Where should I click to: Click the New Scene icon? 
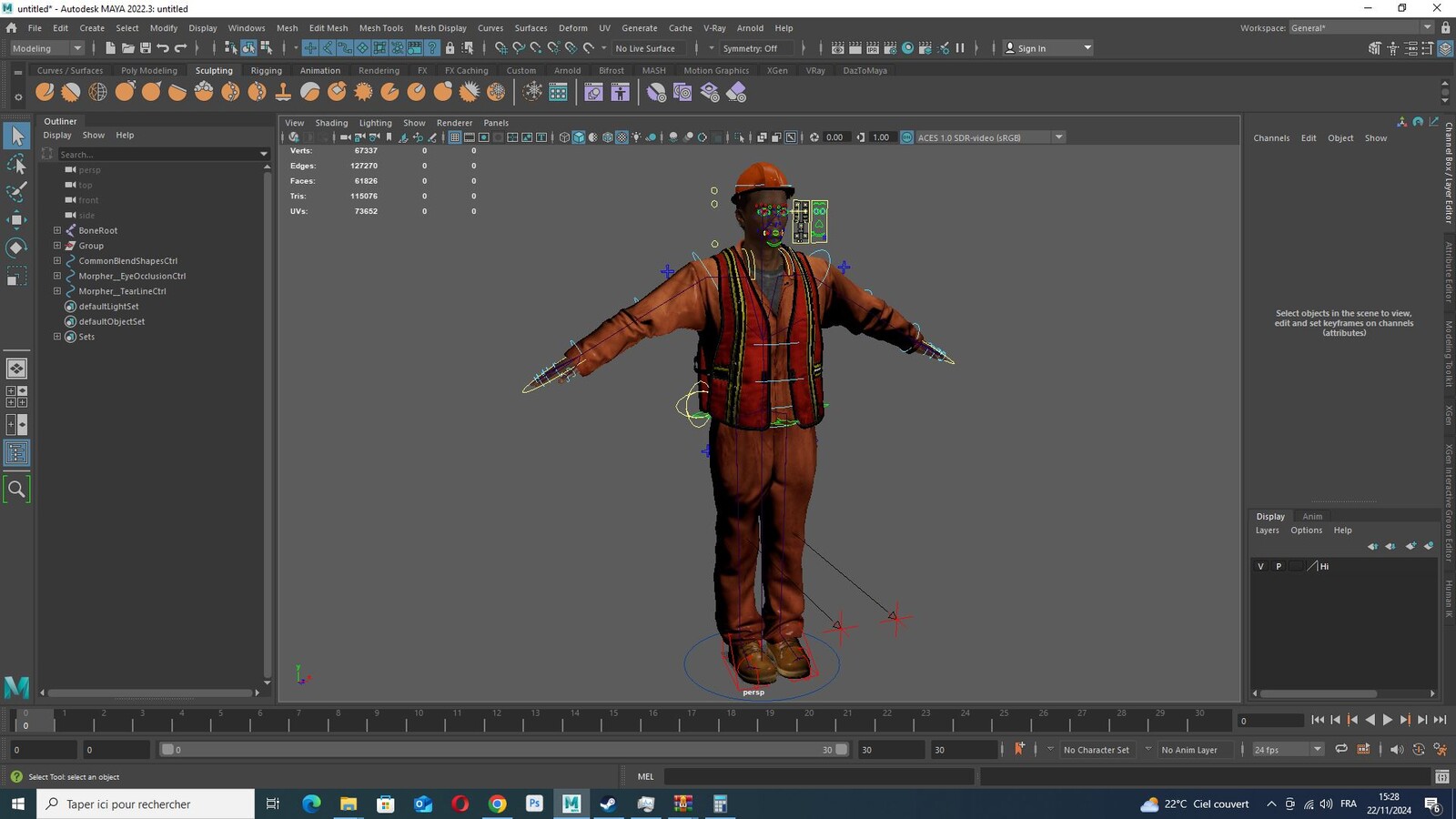click(110, 48)
